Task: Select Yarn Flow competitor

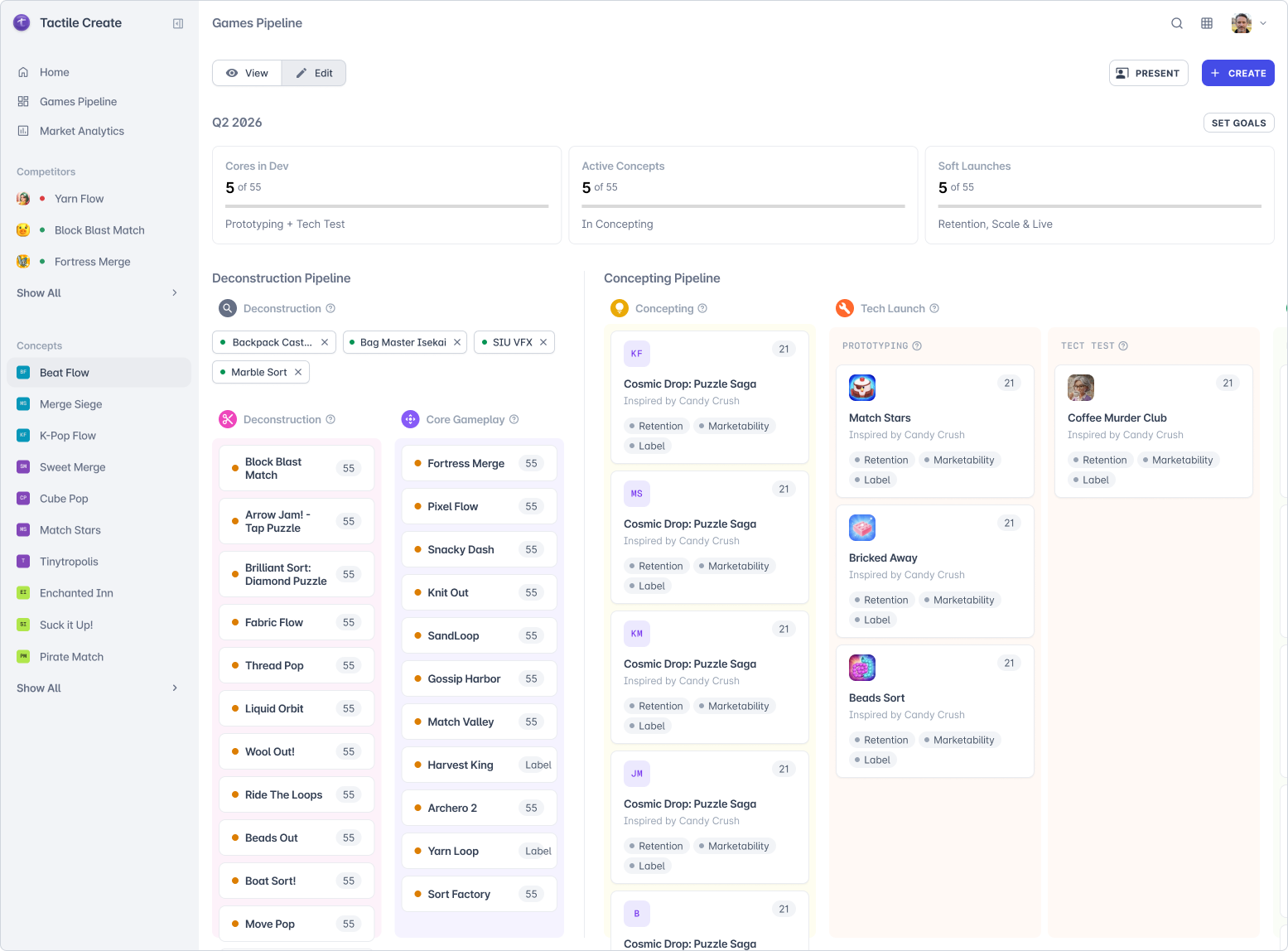Action: click(99, 199)
